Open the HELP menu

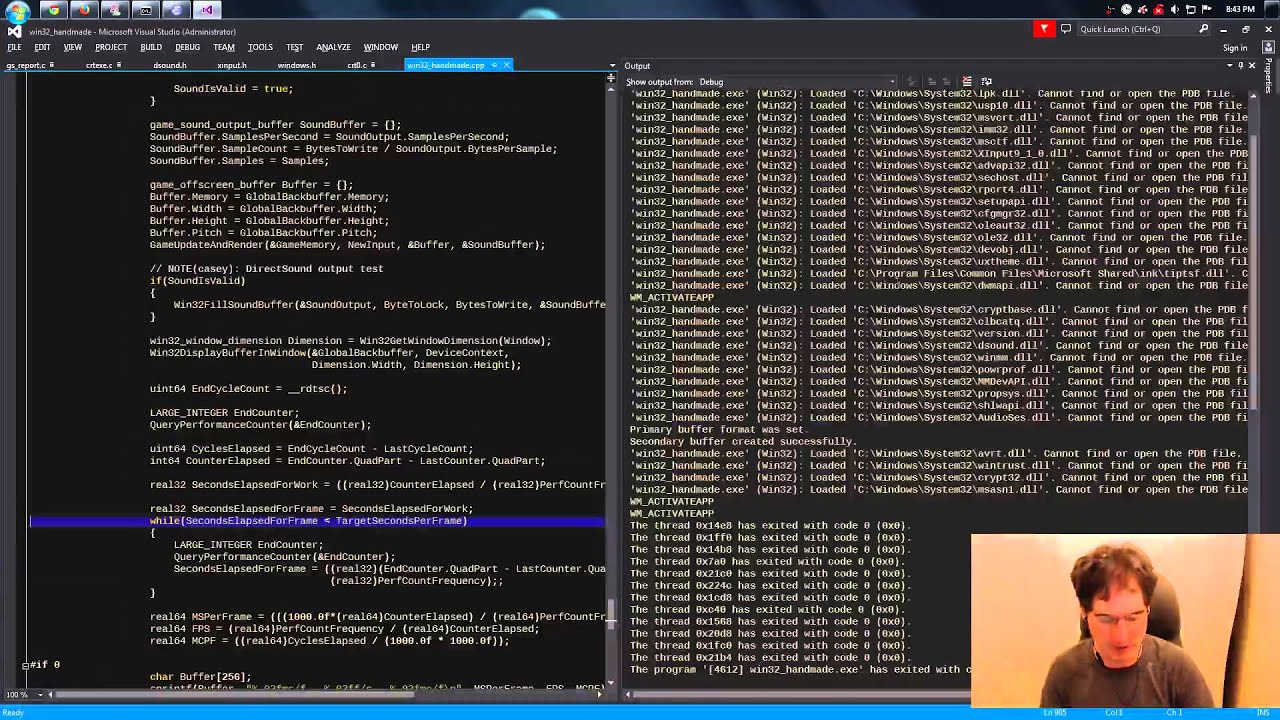point(420,47)
